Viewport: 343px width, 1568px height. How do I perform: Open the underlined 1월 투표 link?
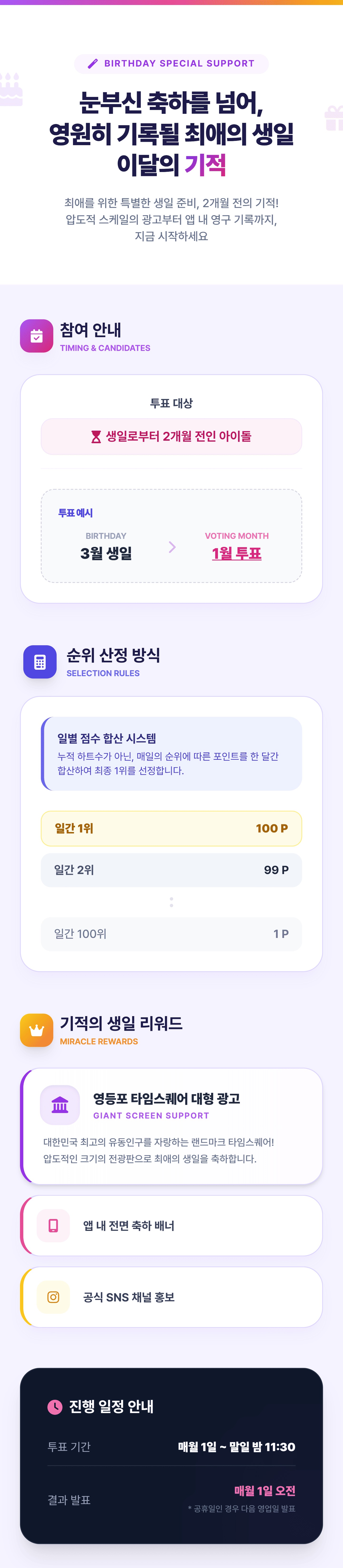pos(236,553)
